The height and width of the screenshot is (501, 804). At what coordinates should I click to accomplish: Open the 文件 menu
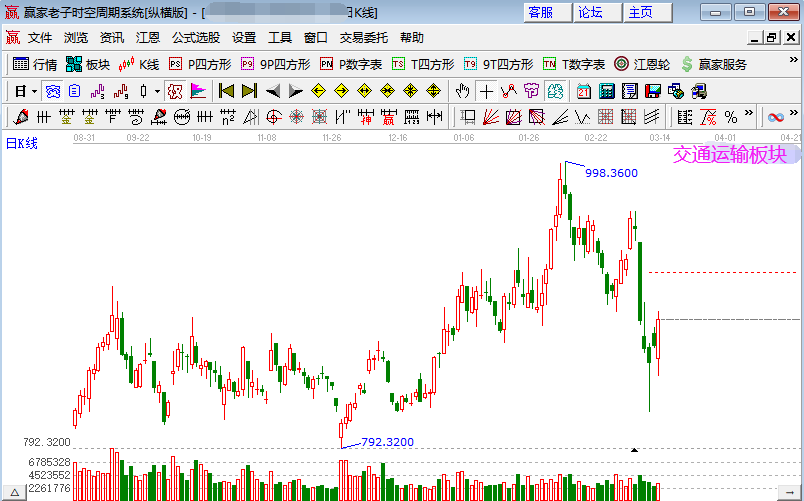point(39,37)
